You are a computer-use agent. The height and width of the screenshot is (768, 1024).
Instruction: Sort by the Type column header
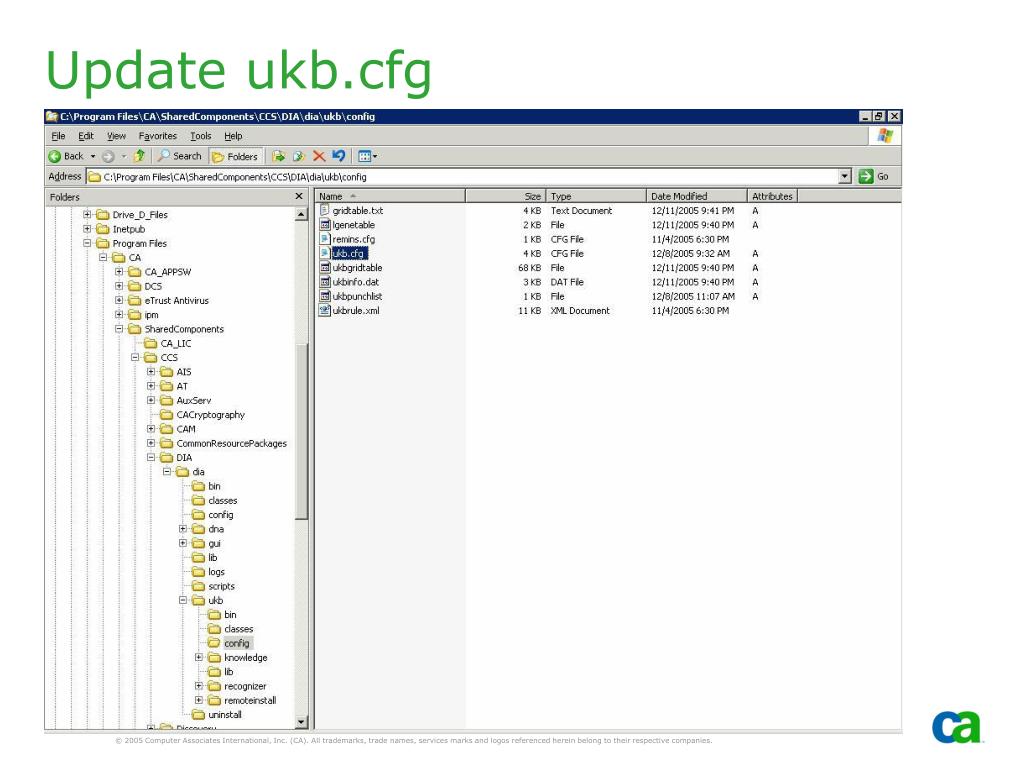pos(596,196)
